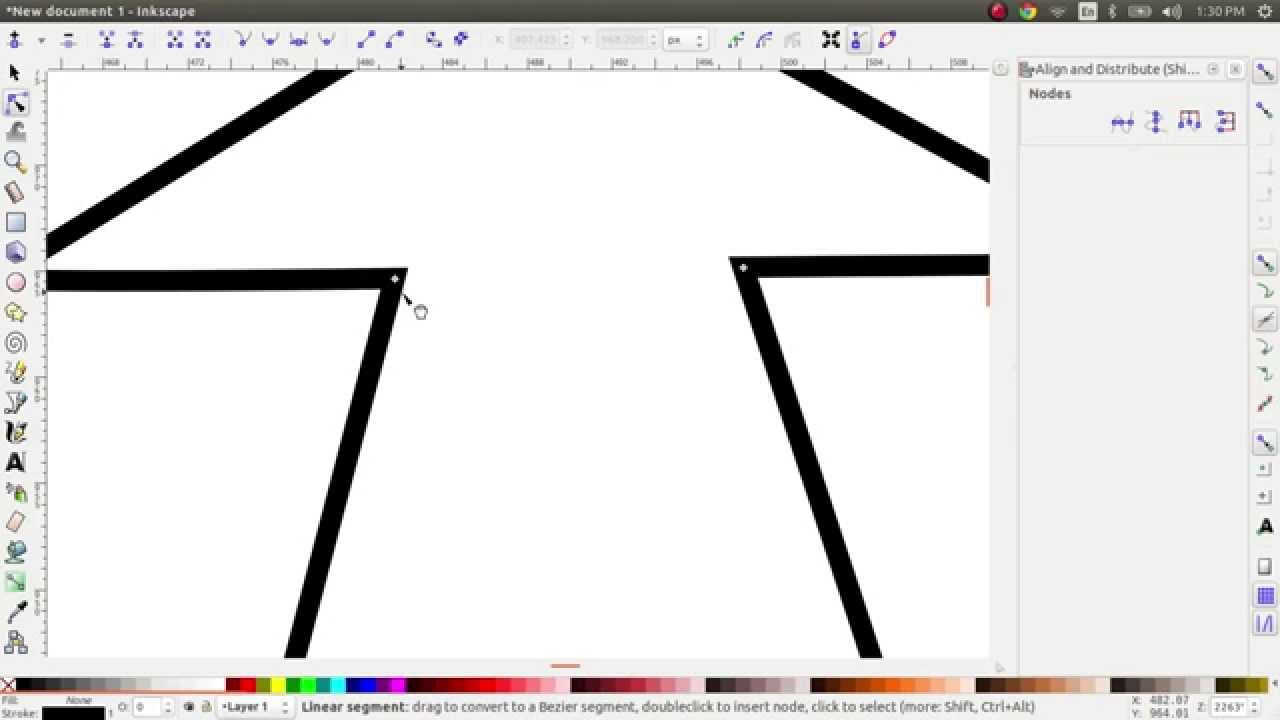Select the Rectangle tool
Viewport: 1280px width, 720px height.
15,222
